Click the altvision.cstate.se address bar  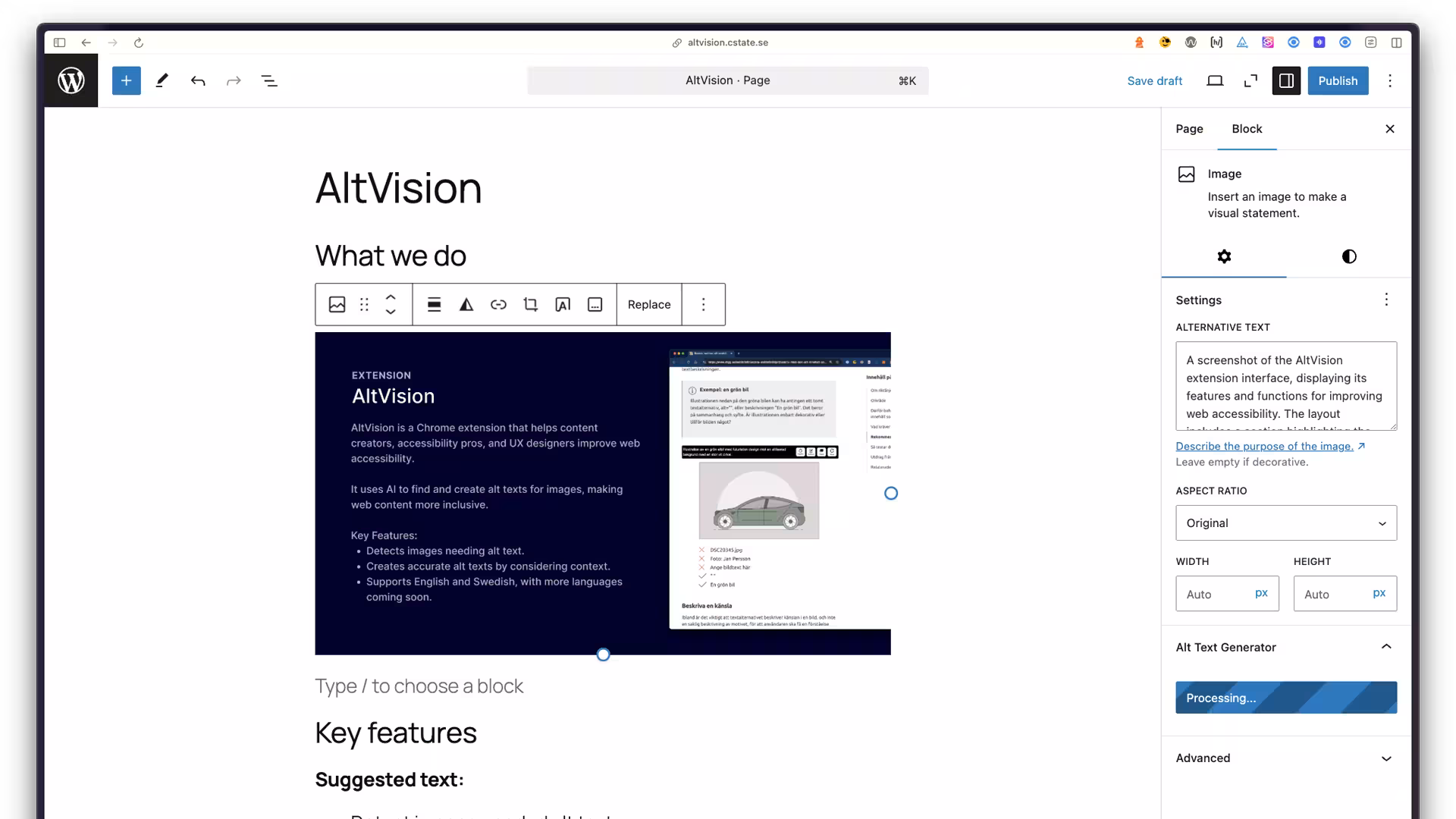click(720, 42)
